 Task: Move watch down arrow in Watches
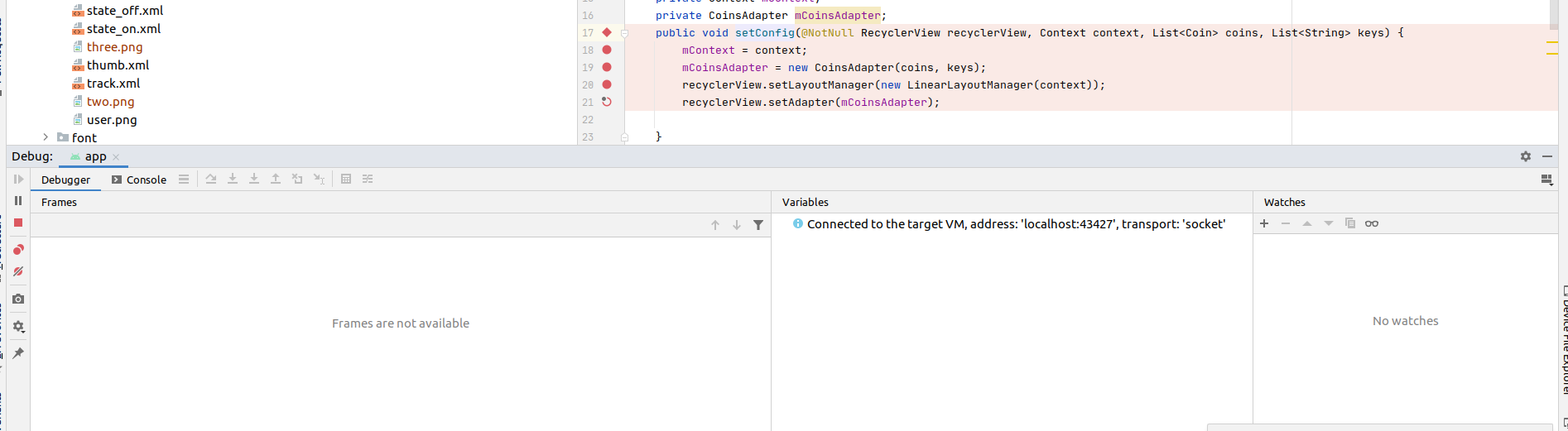pos(1329,223)
